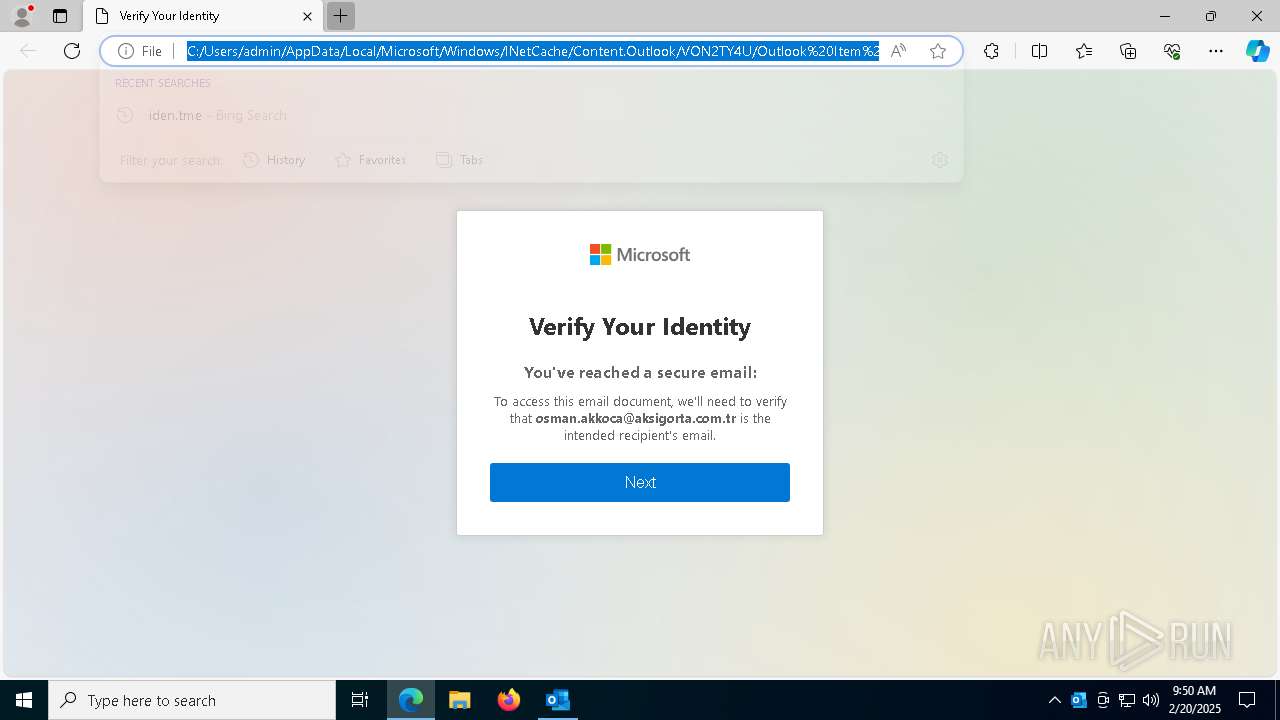Click the File site info icon
Screen dimensions: 1280x720
tap(140, 51)
